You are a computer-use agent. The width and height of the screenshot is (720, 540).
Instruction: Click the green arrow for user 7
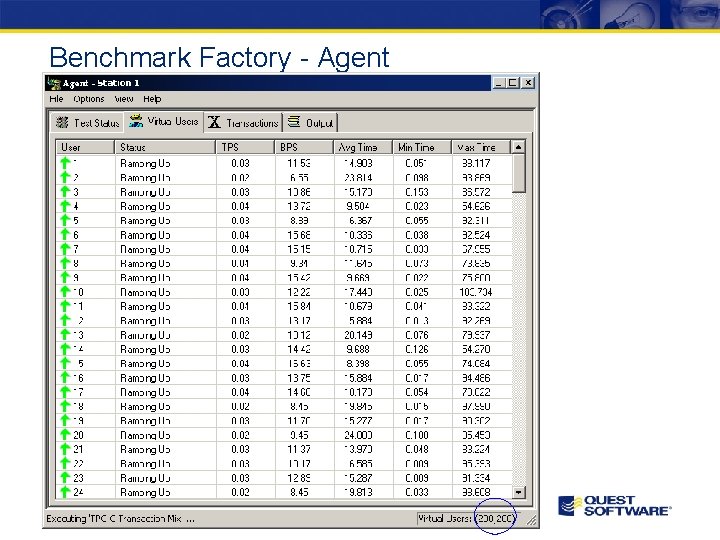(x=65, y=249)
